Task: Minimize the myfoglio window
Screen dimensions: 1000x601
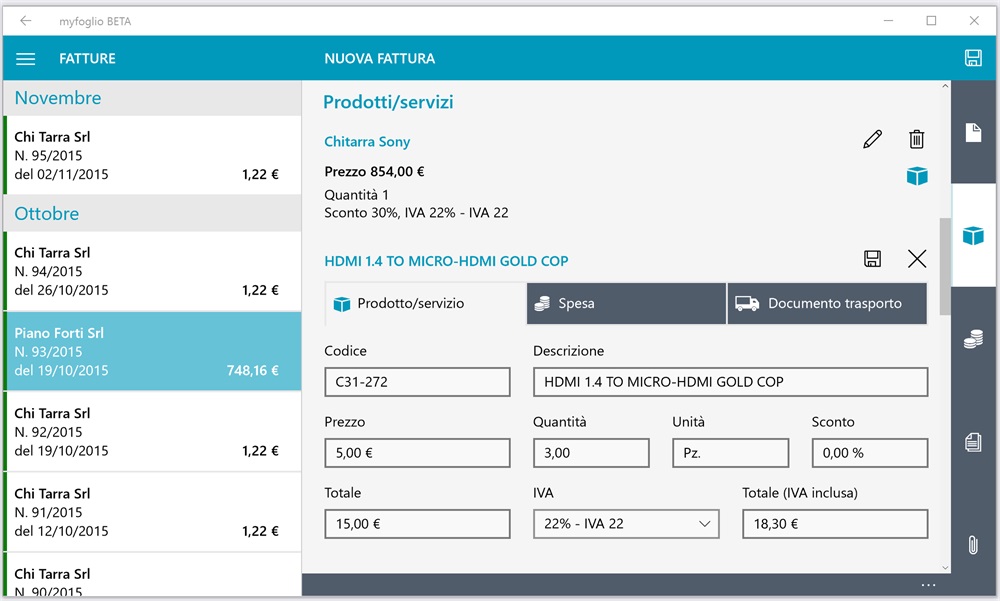Action: [888, 21]
